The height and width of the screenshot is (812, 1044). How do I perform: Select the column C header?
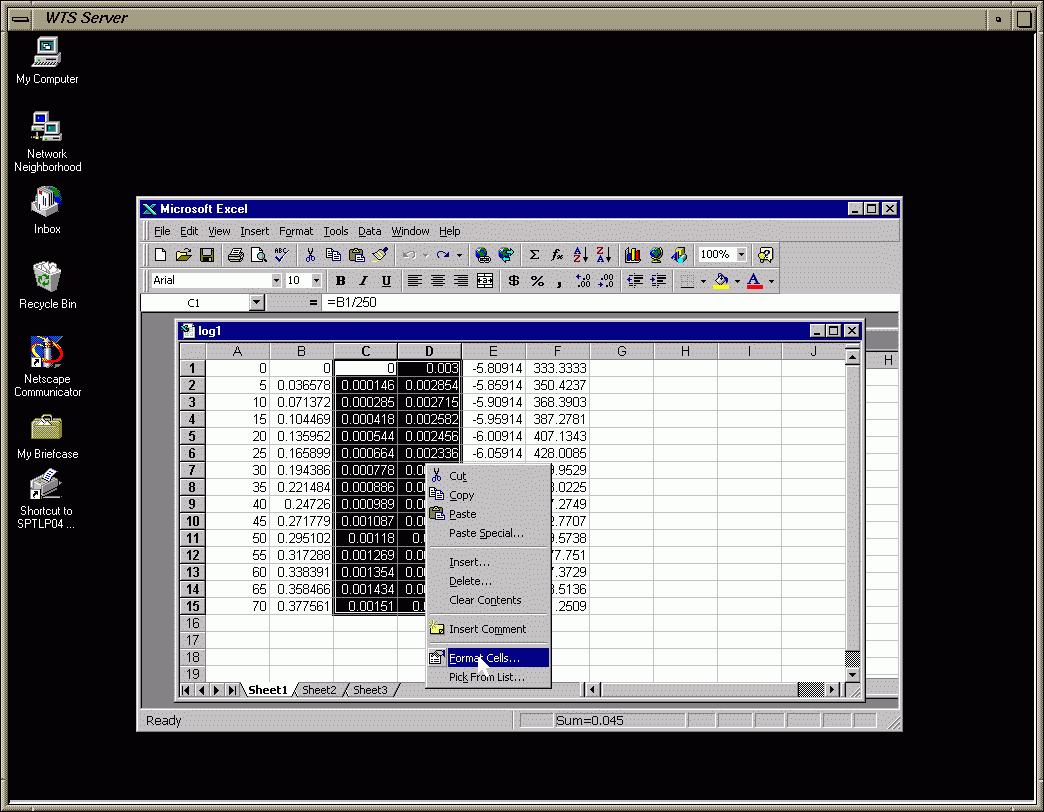point(365,351)
